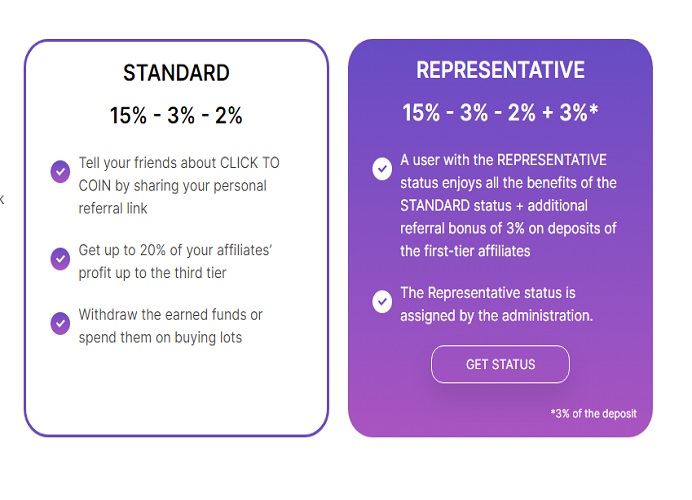Click the checkmark icon beside 'Get up to 20%'
This screenshot has height=500, width=692.
click(60, 259)
